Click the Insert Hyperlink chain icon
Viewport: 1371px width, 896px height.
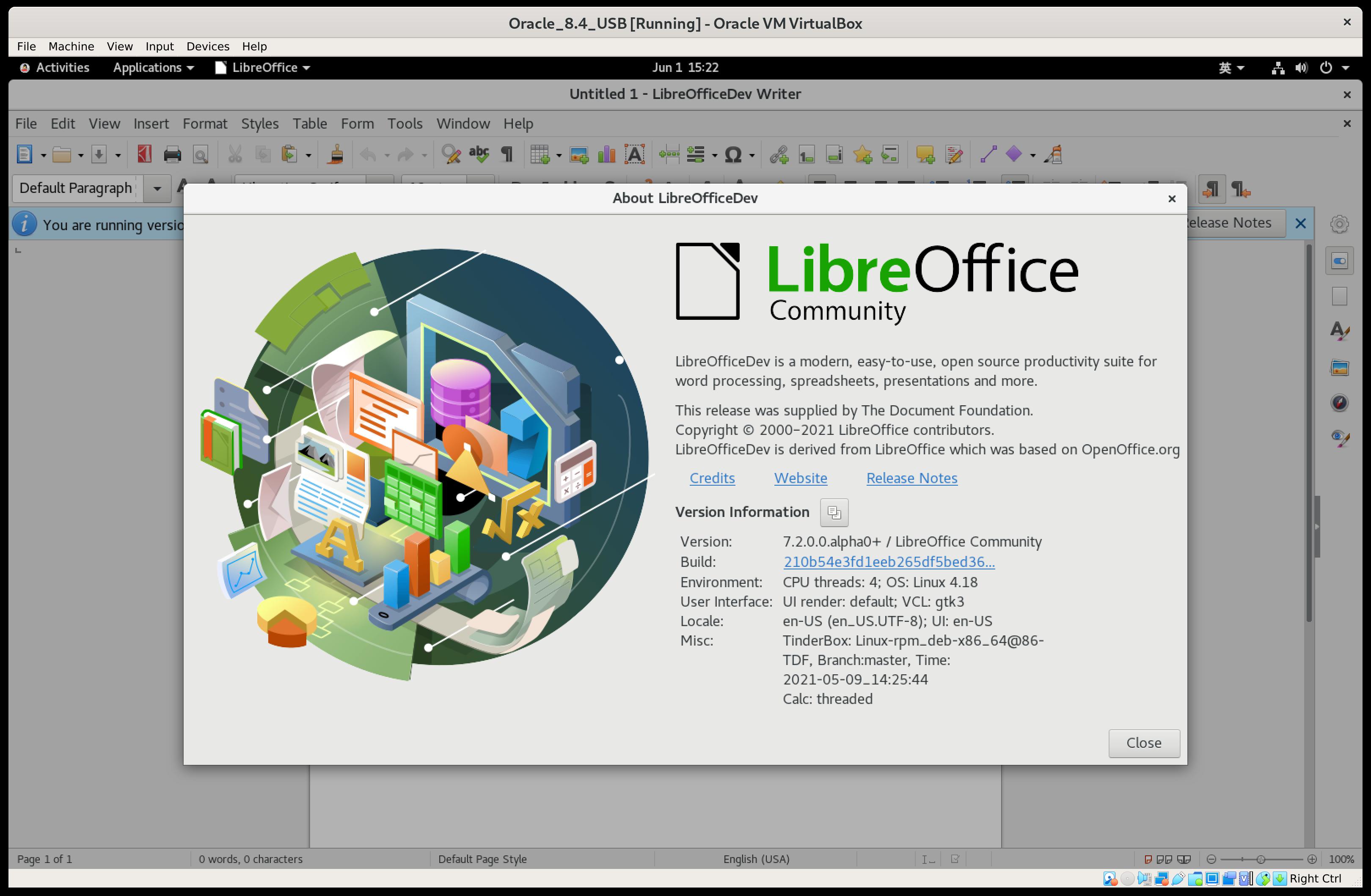[x=779, y=154]
